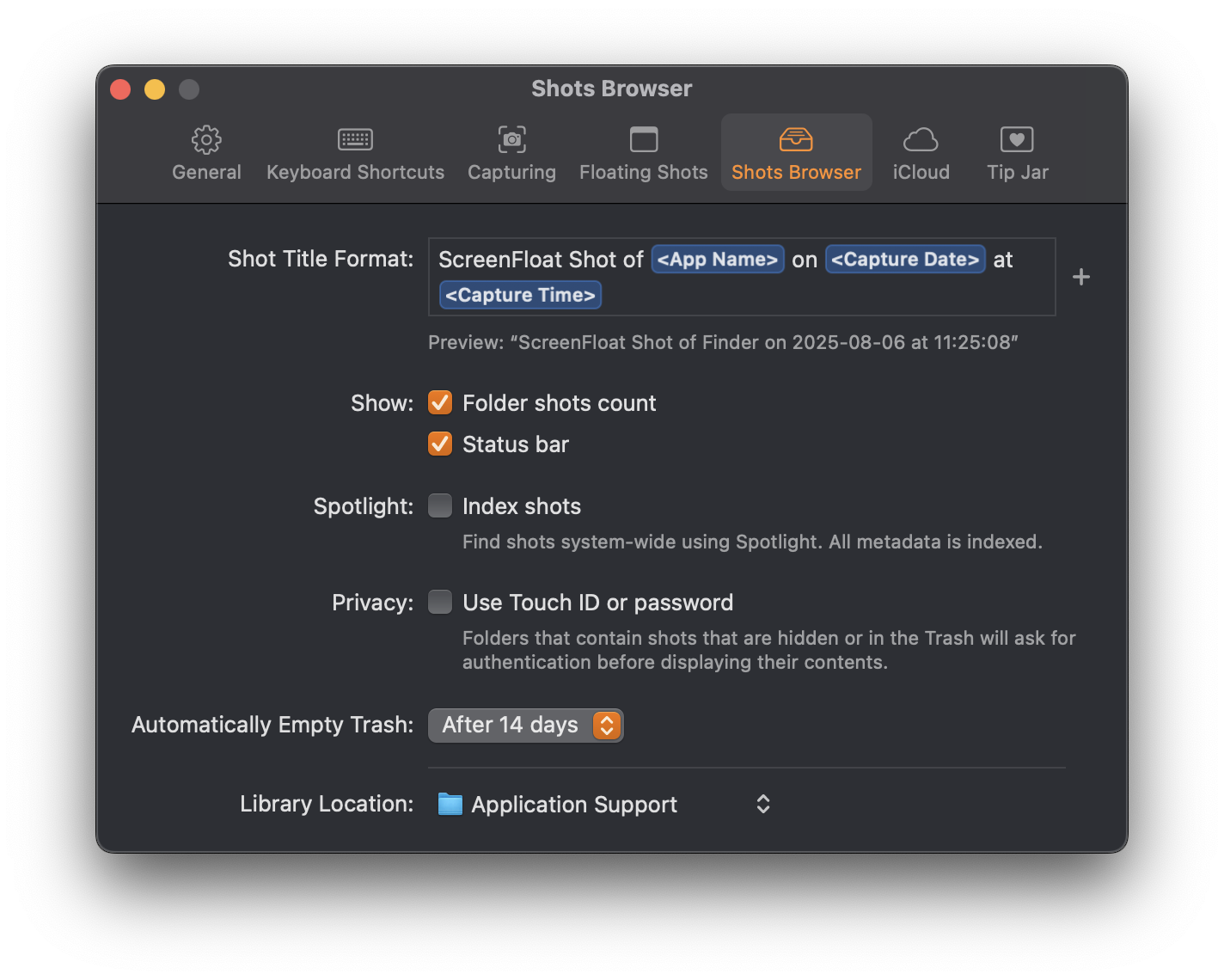Minimize the window with yellow button
Image resolution: width=1224 pixels, height=980 pixels.
tap(155, 89)
